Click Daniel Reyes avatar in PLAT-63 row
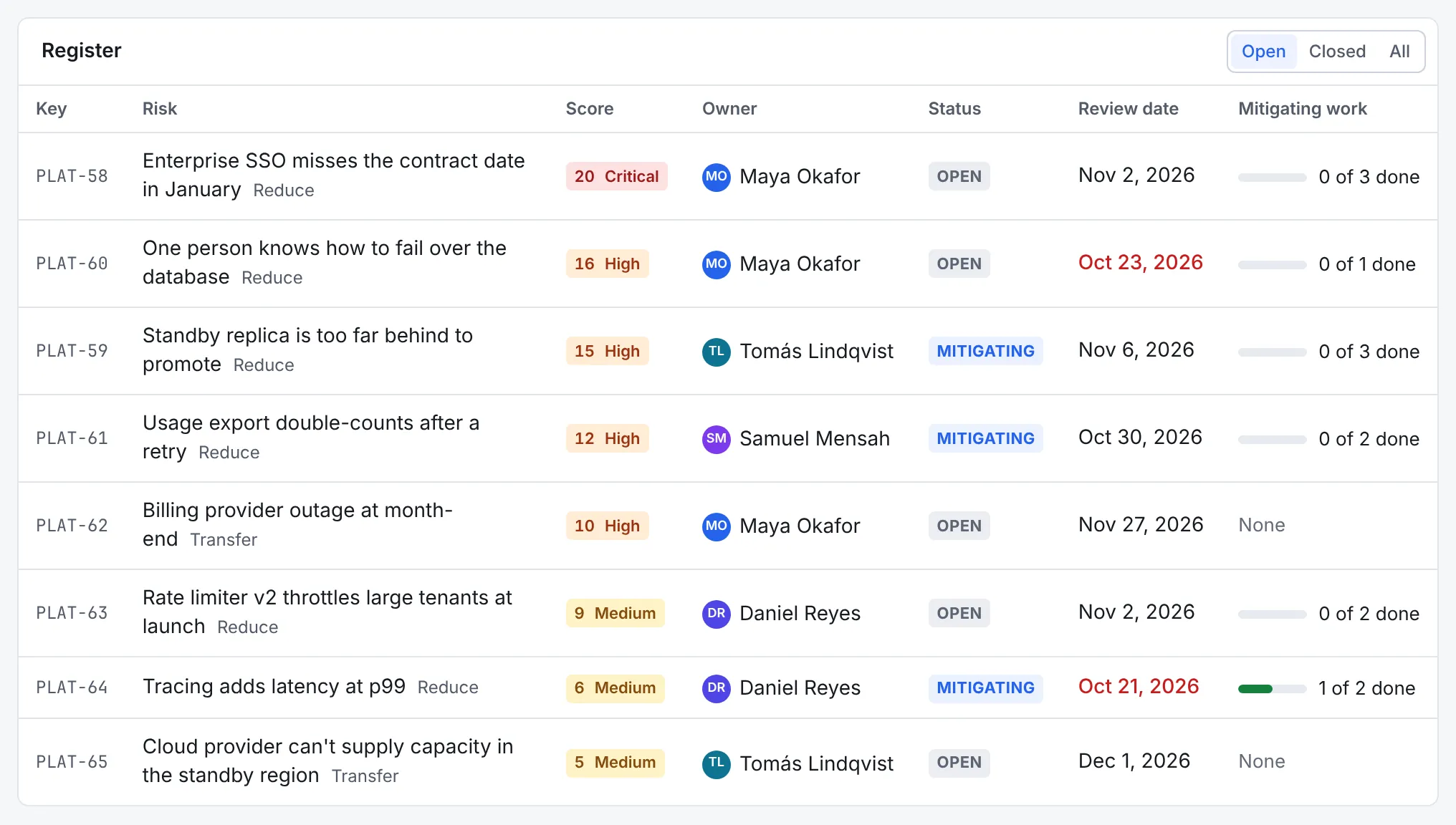Screen dimensions: 1456x825 [x=717, y=613]
